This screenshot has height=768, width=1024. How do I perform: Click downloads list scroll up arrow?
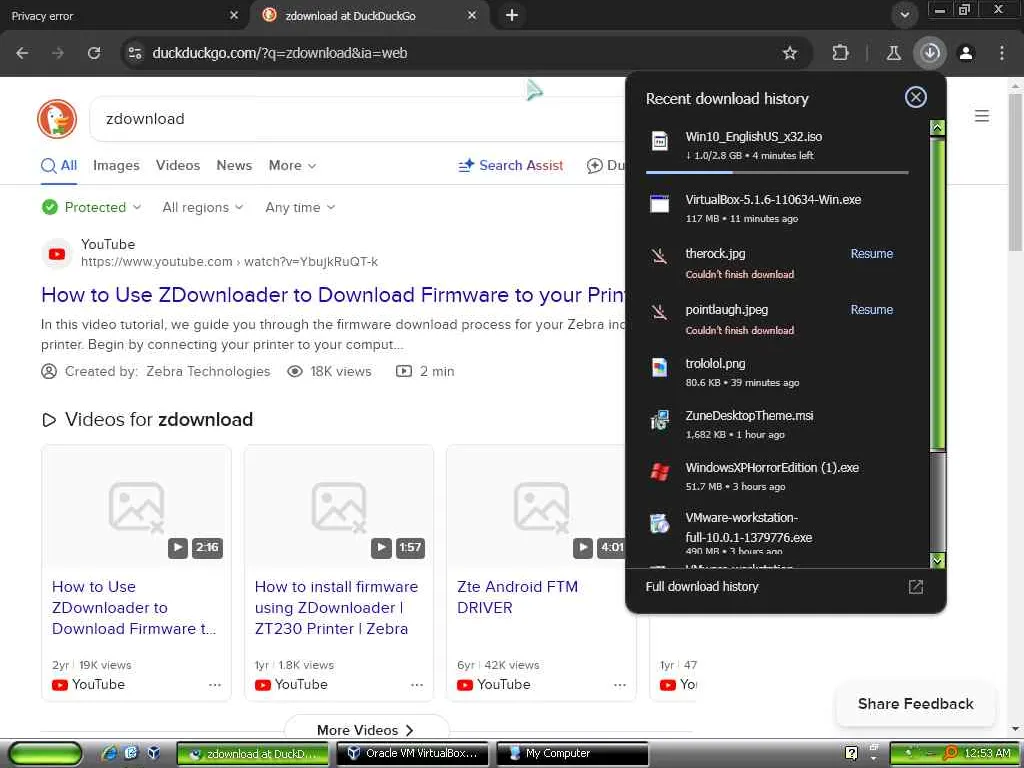[937, 128]
